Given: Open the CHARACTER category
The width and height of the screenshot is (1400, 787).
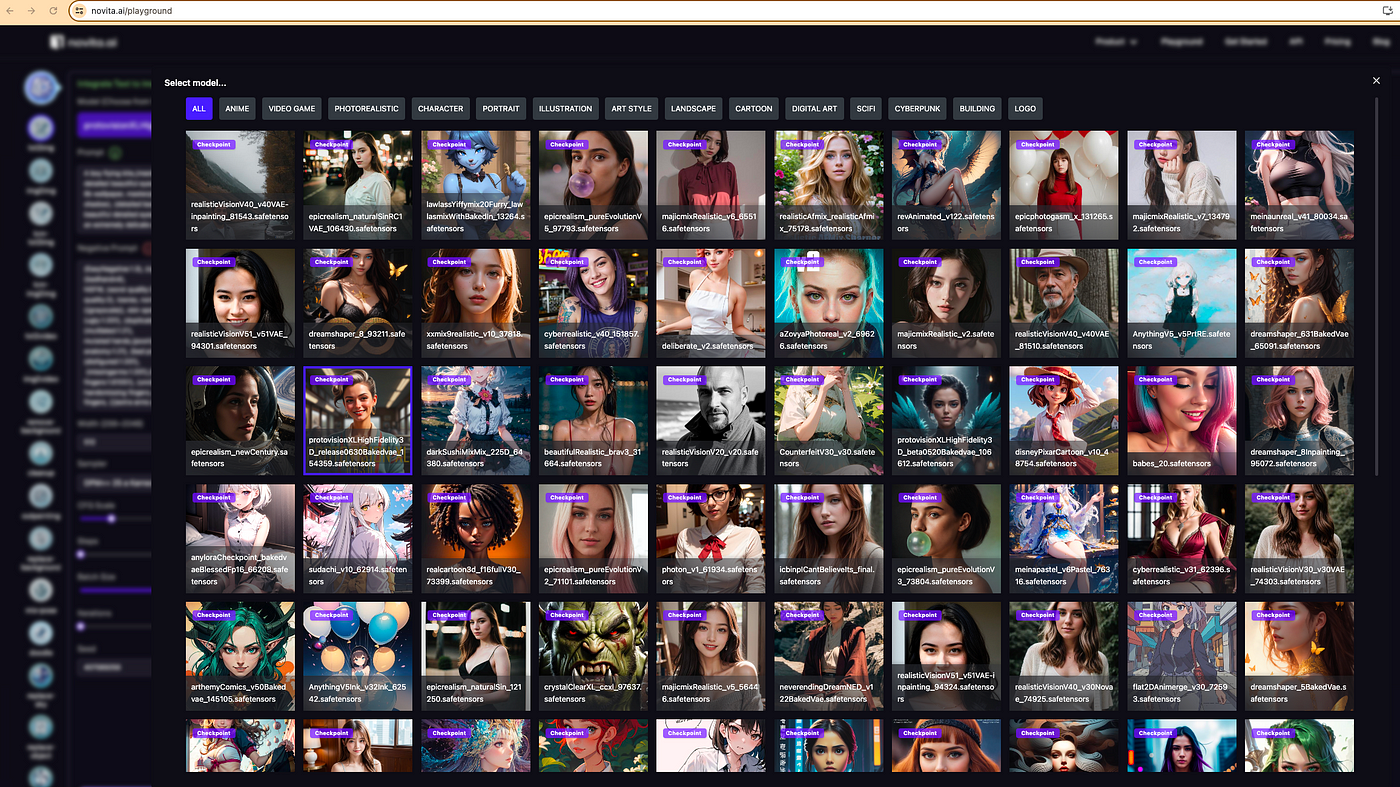Looking at the screenshot, I should pyautogui.click(x=440, y=109).
